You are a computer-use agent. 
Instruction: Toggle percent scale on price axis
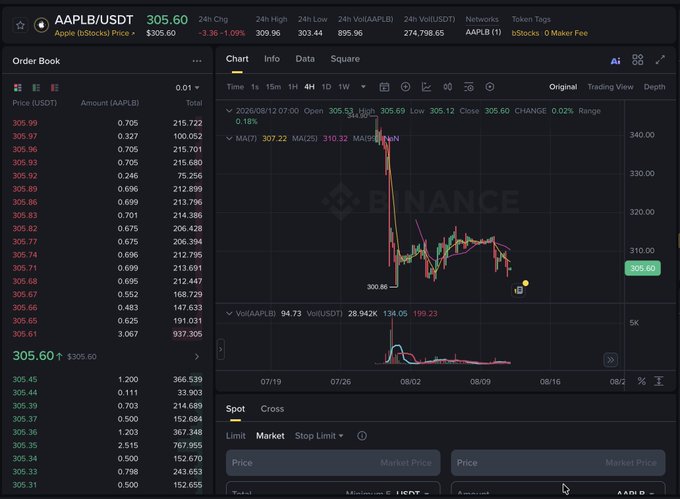pos(641,381)
